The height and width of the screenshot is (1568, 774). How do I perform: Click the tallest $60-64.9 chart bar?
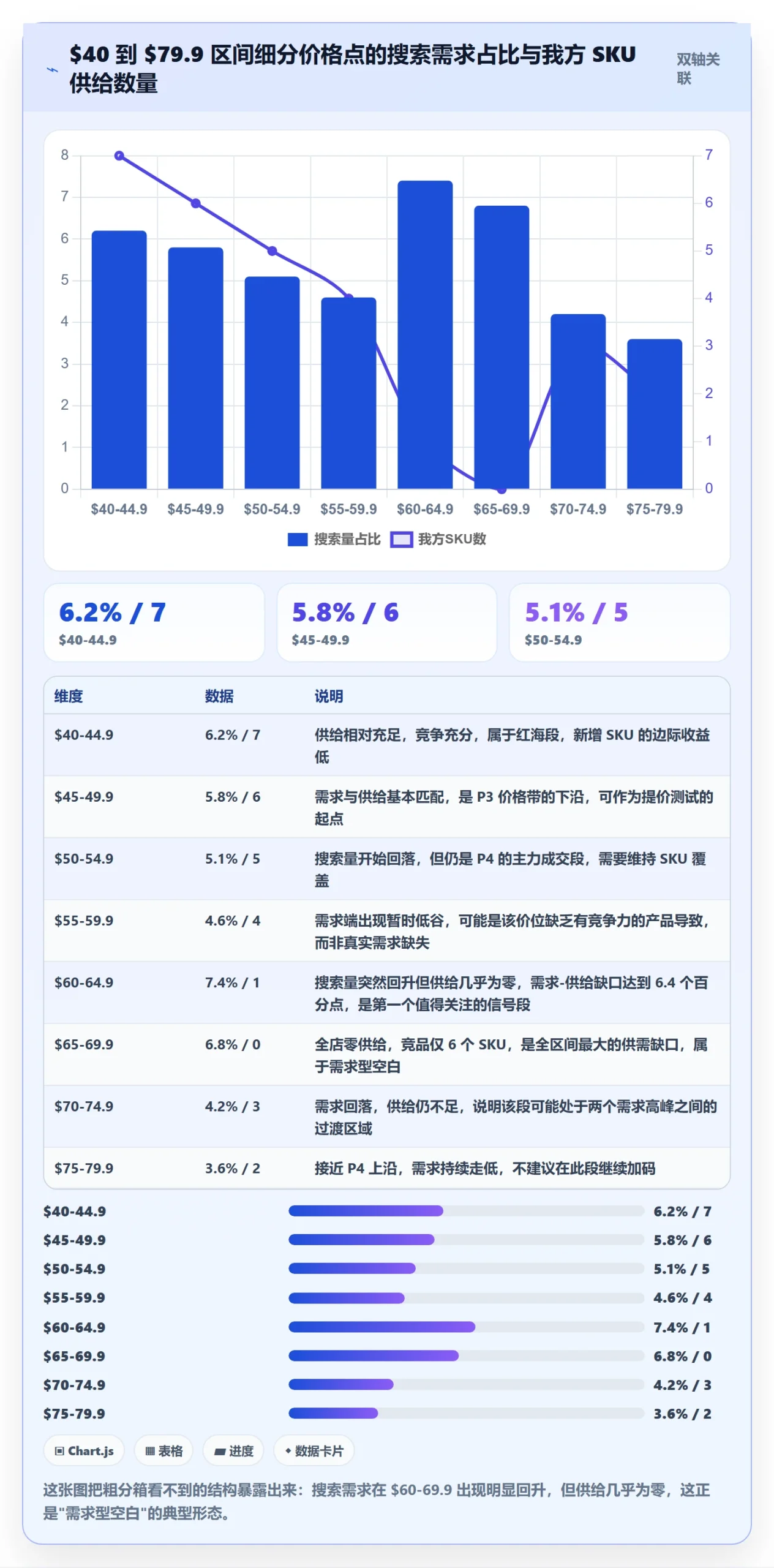click(x=425, y=334)
